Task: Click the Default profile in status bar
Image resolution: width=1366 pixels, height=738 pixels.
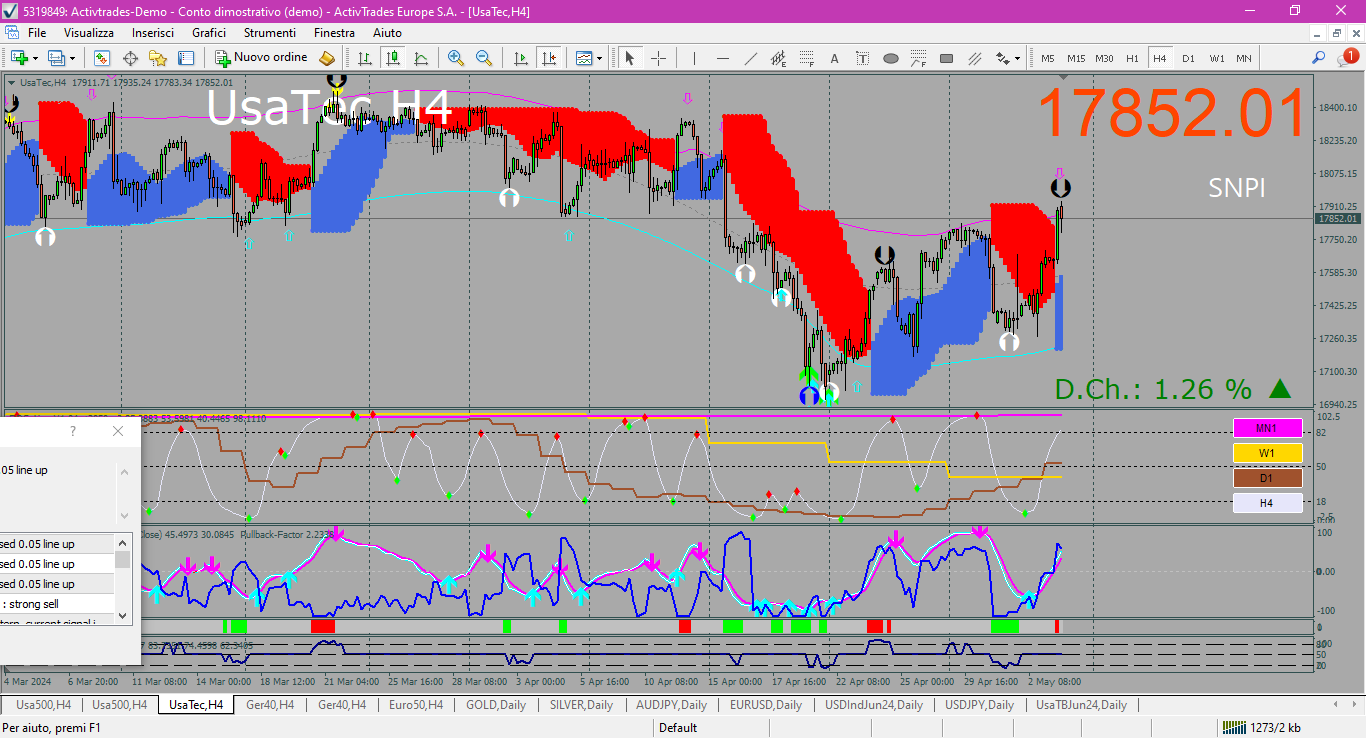Action: (678, 727)
